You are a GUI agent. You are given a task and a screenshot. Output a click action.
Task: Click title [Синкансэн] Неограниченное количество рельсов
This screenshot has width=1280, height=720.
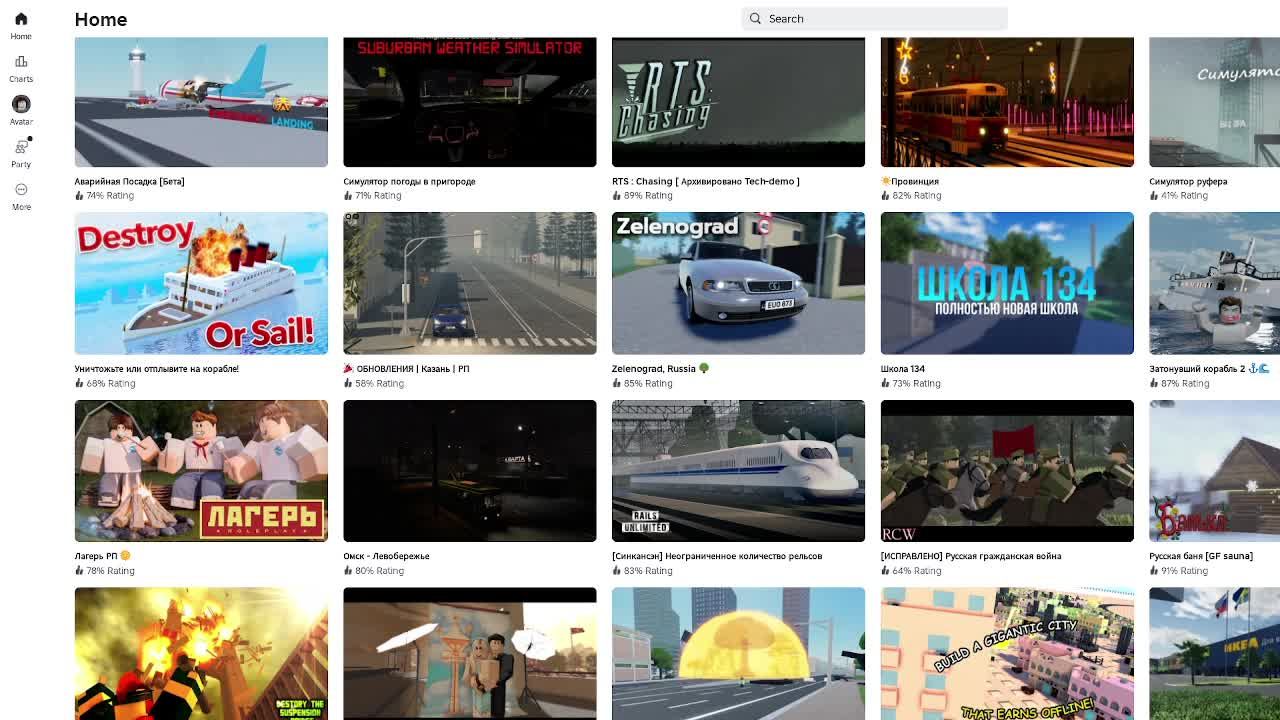(717, 556)
